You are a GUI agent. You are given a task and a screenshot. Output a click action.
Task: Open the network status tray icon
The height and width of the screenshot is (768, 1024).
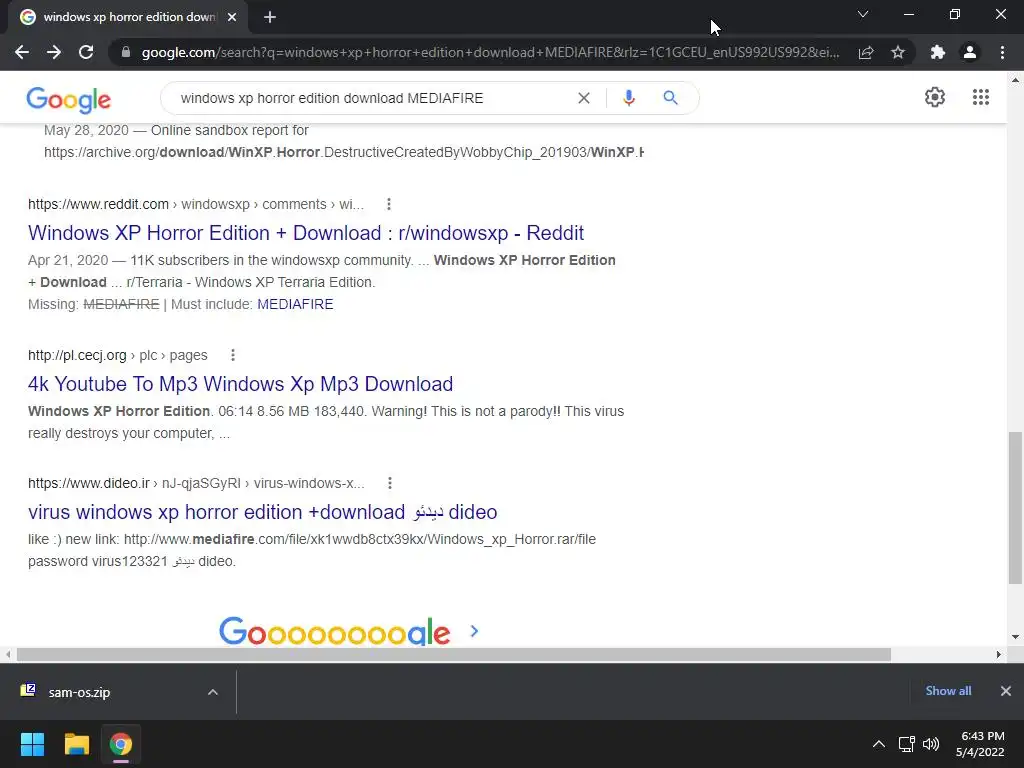coord(906,744)
